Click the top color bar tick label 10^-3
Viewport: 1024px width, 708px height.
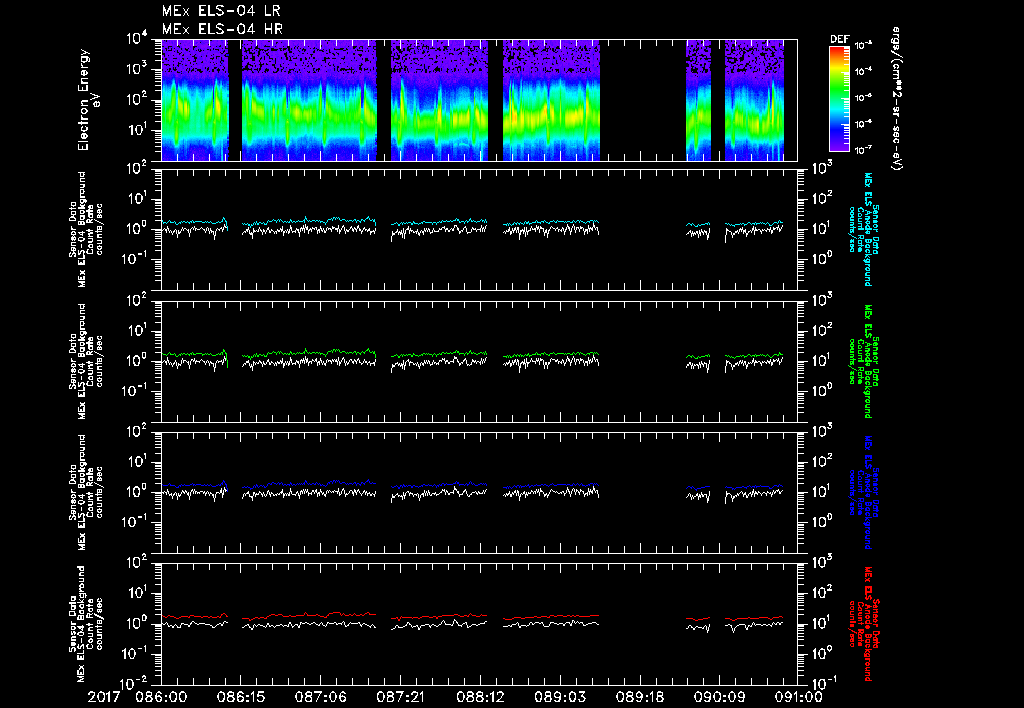[864, 46]
